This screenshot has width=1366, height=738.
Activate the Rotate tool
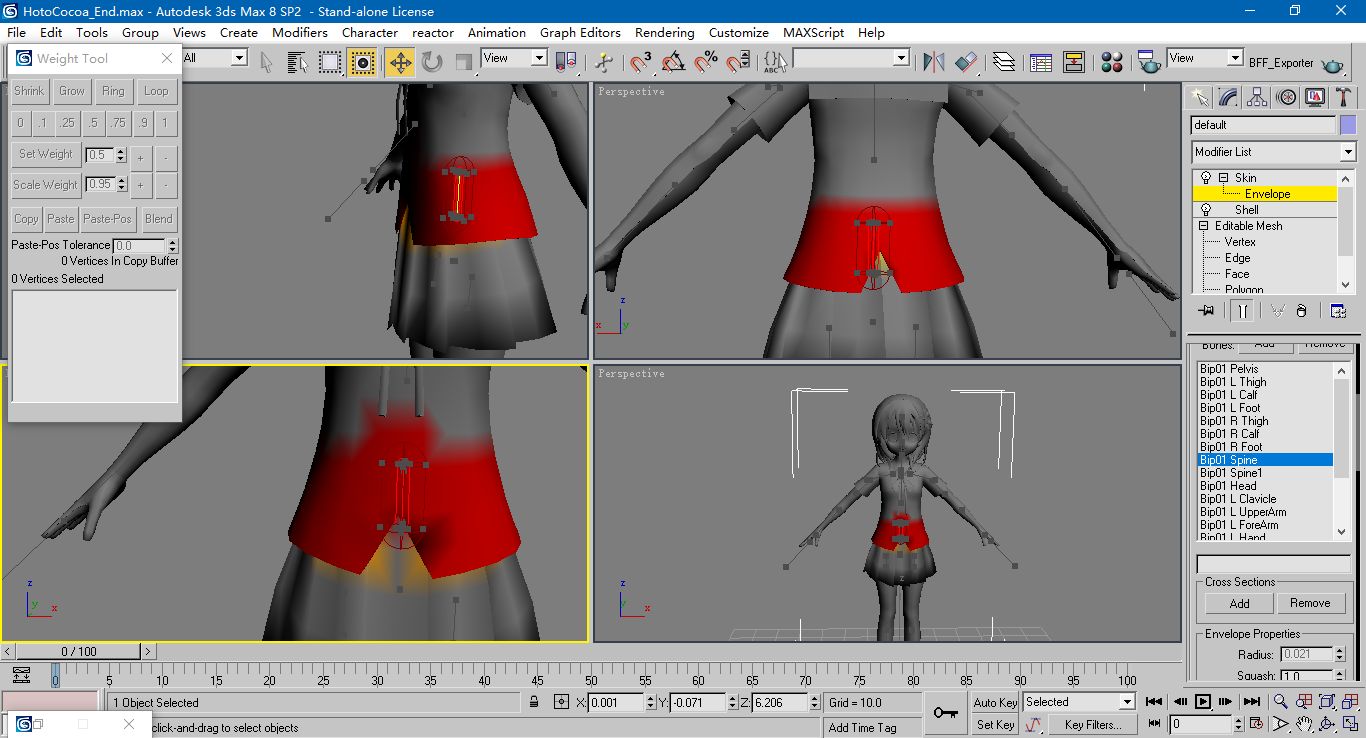(x=432, y=62)
